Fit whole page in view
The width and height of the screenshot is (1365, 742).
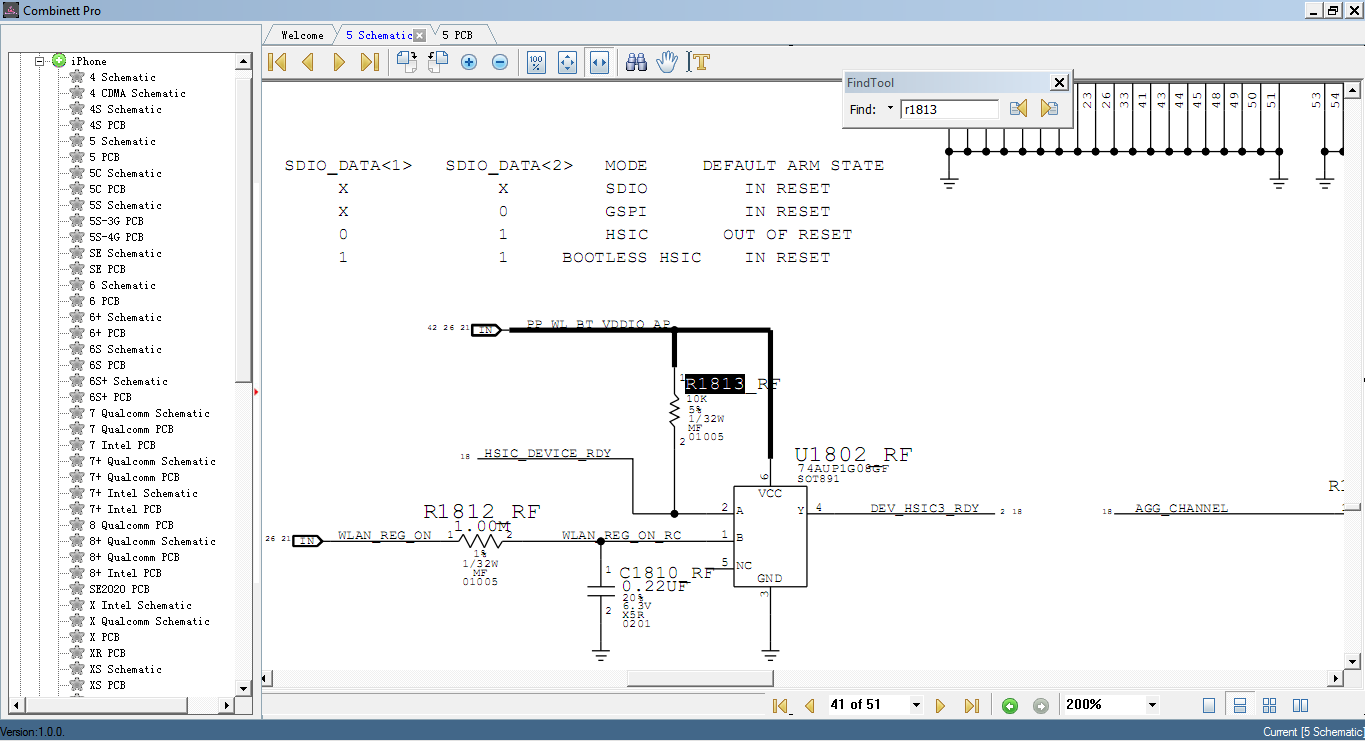[567, 62]
